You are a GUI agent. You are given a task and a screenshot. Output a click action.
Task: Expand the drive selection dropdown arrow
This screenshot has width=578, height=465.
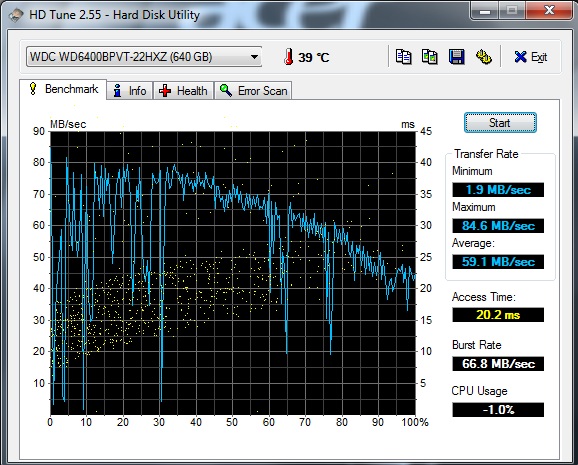point(254,57)
